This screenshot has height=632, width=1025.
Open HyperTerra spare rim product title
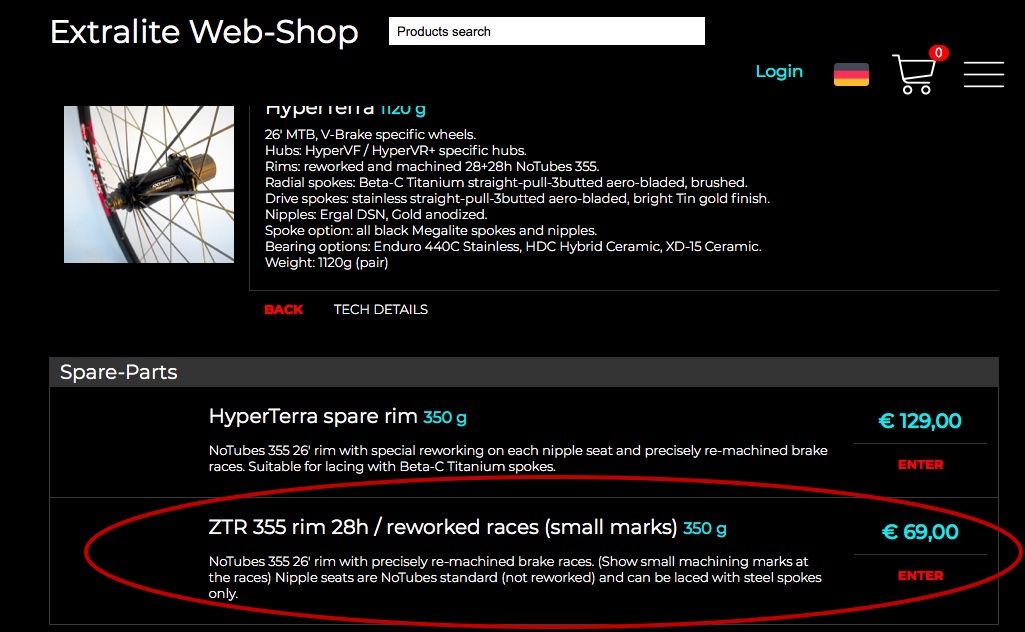coord(313,416)
